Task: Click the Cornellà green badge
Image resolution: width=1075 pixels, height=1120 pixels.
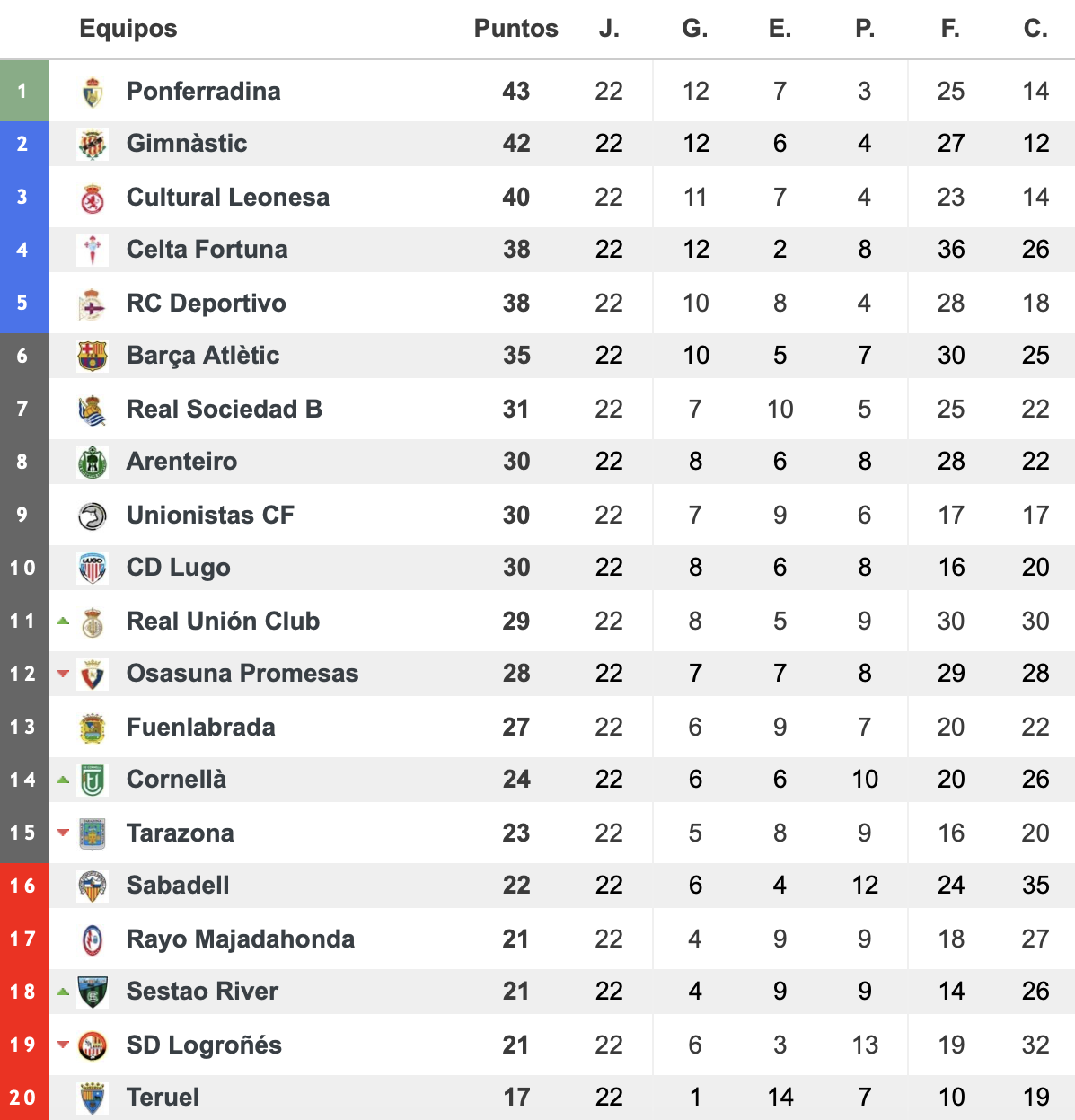Action: pyautogui.click(x=93, y=780)
